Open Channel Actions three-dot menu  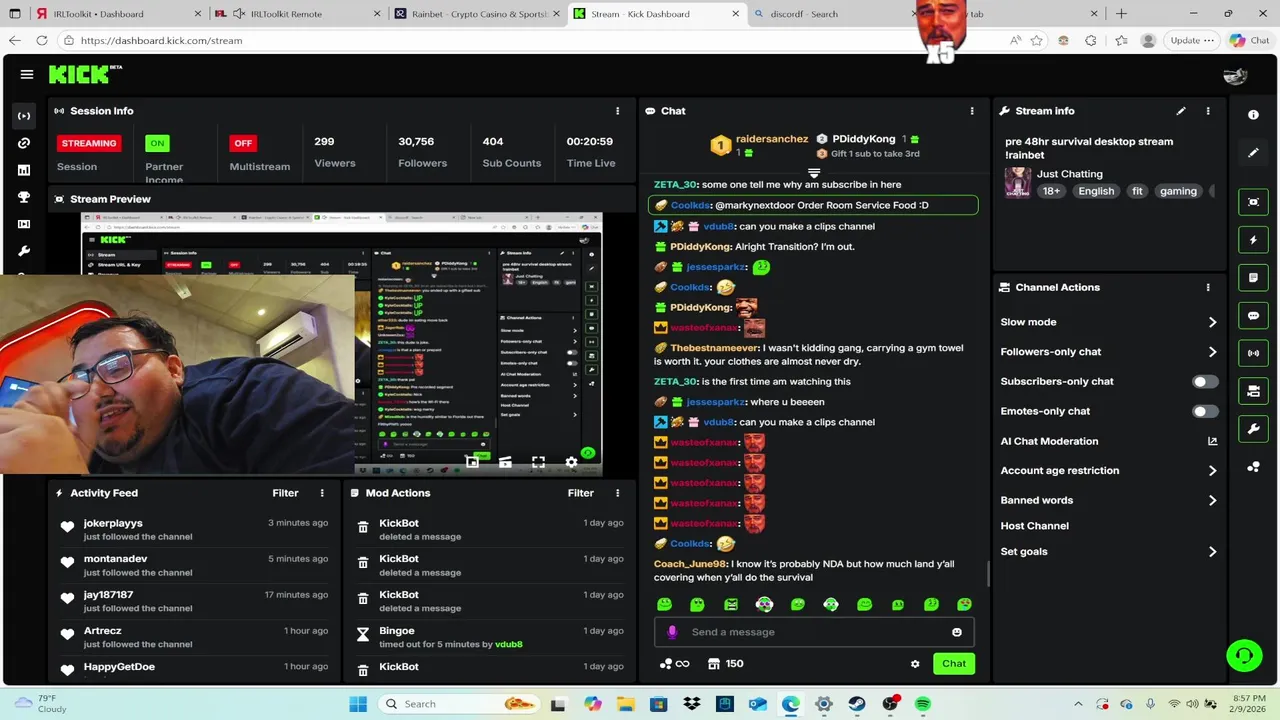1208,287
